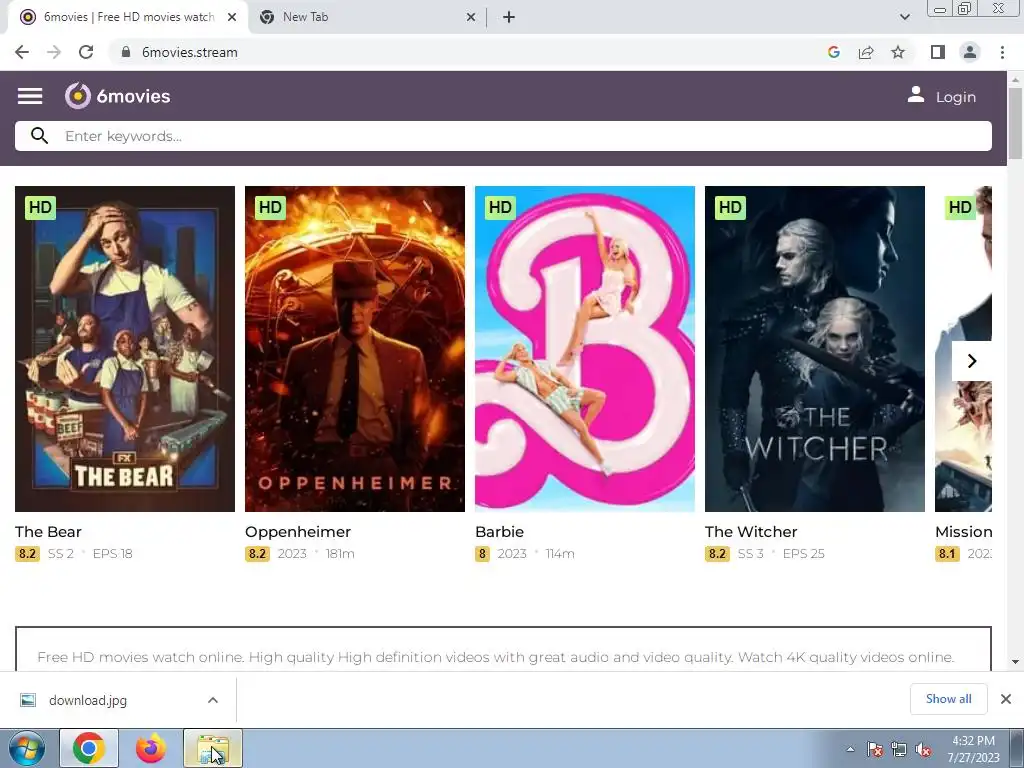The width and height of the screenshot is (1024, 768).
Task: Switch to the New Tab tab
Action: (x=367, y=17)
